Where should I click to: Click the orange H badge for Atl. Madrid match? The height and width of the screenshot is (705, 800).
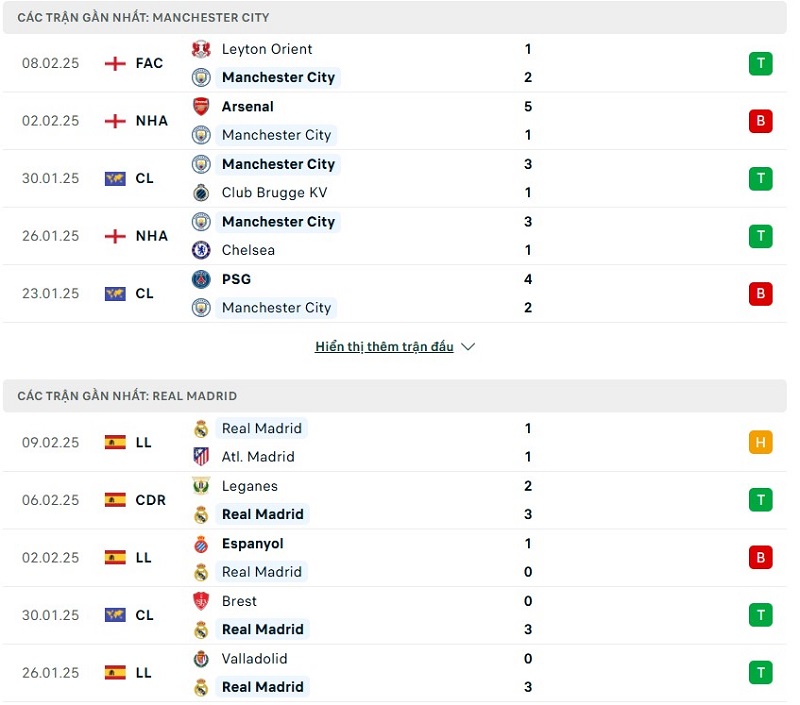(x=760, y=442)
